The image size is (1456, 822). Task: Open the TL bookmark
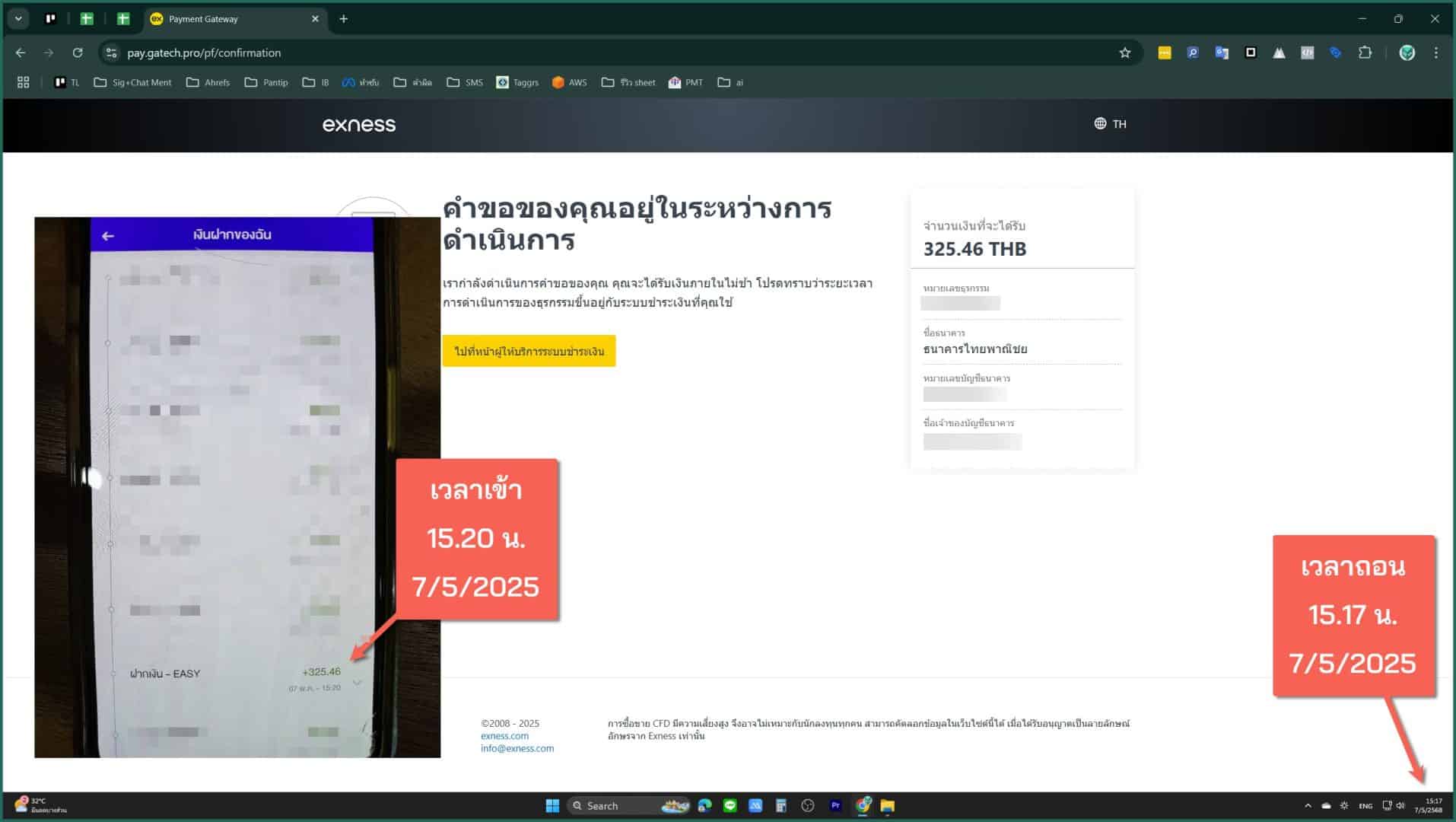click(67, 82)
